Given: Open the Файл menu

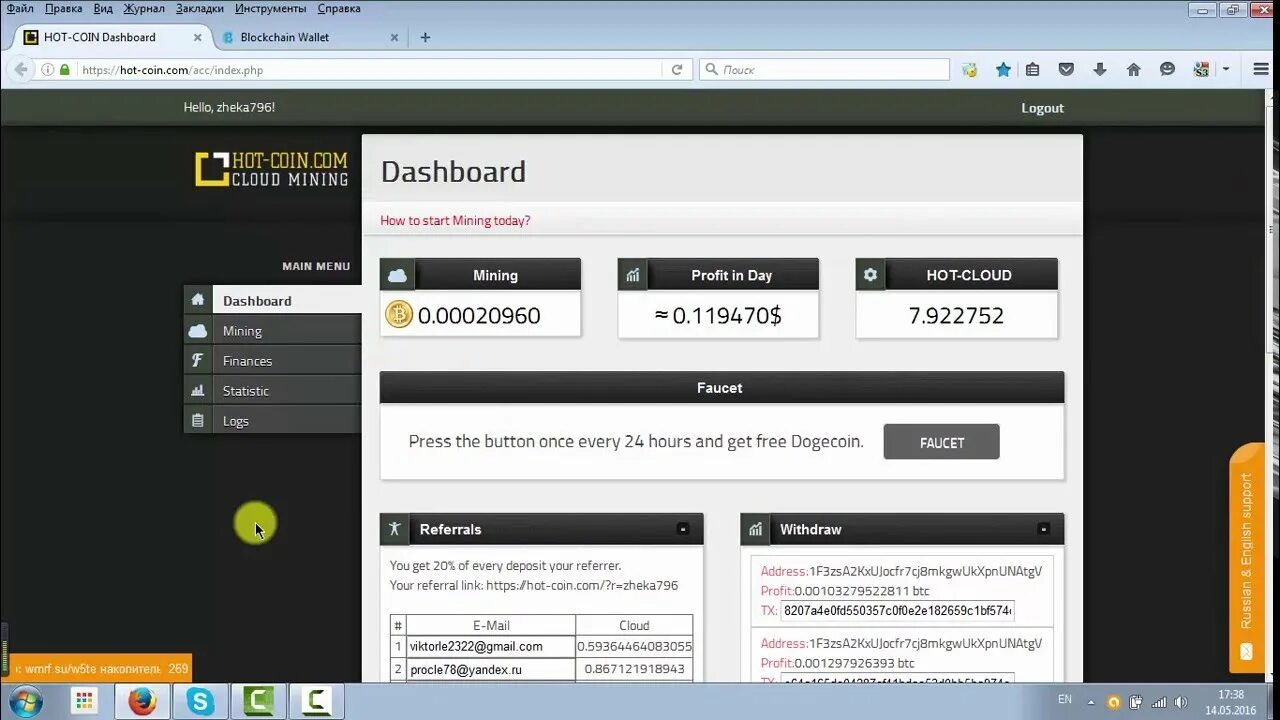Looking at the screenshot, I should click(x=20, y=8).
